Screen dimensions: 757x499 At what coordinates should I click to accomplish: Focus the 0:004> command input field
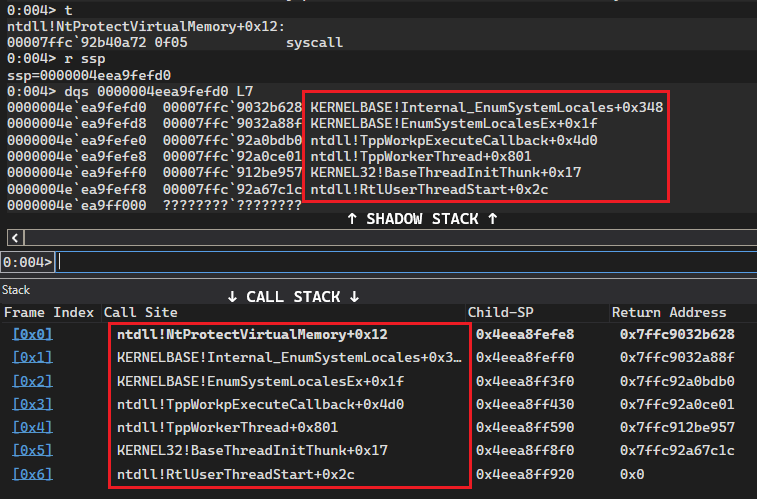pos(406,262)
